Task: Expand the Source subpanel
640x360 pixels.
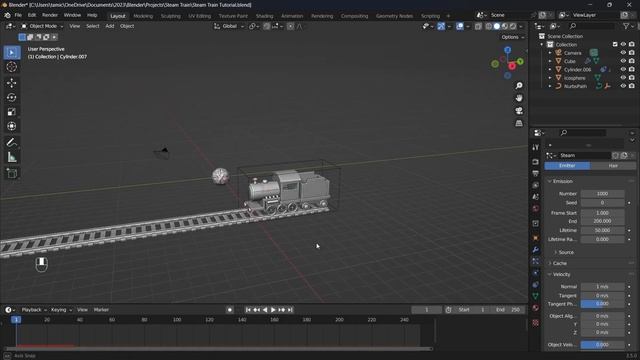Action: tap(566, 252)
